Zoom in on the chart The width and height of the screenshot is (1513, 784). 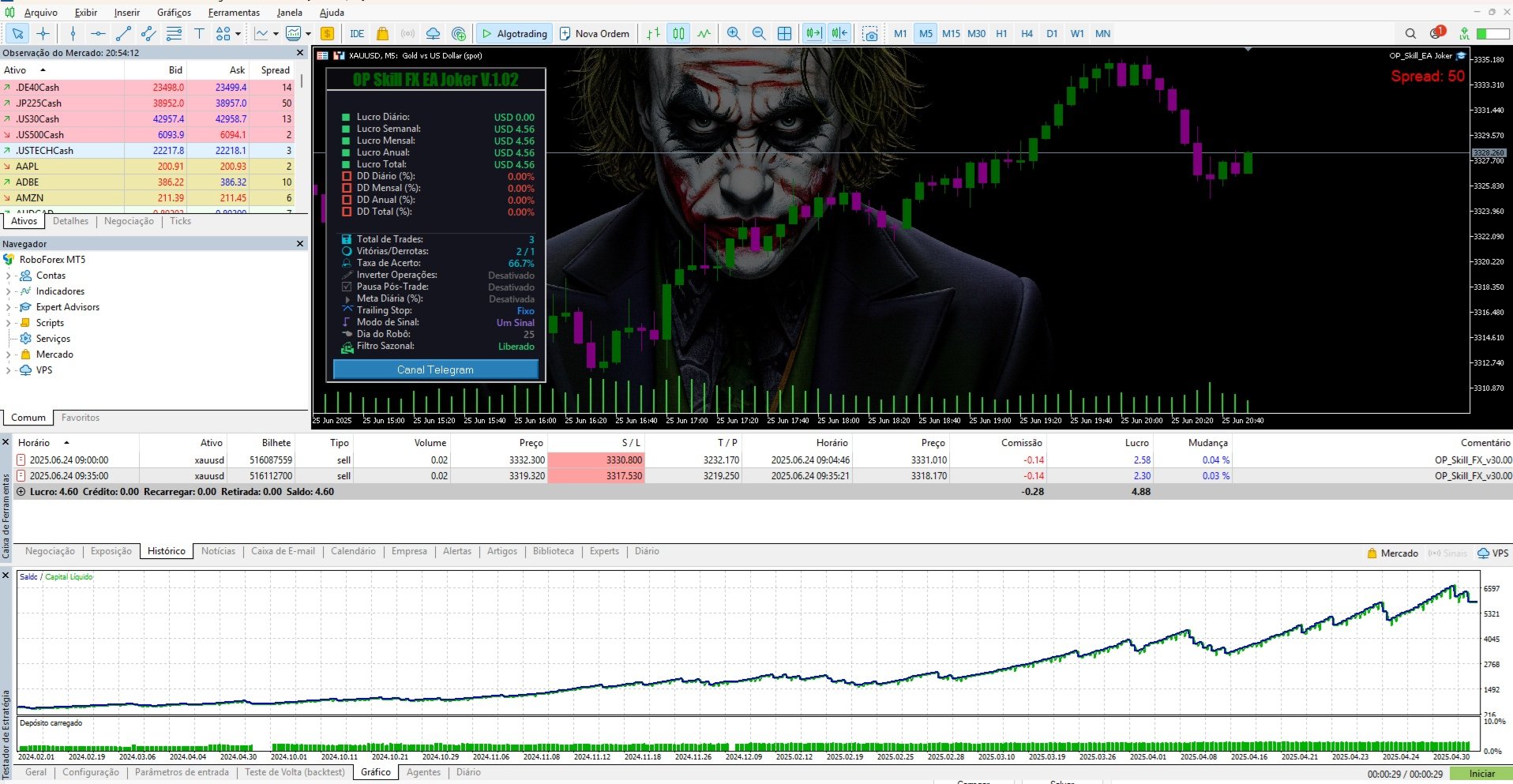coord(734,33)
